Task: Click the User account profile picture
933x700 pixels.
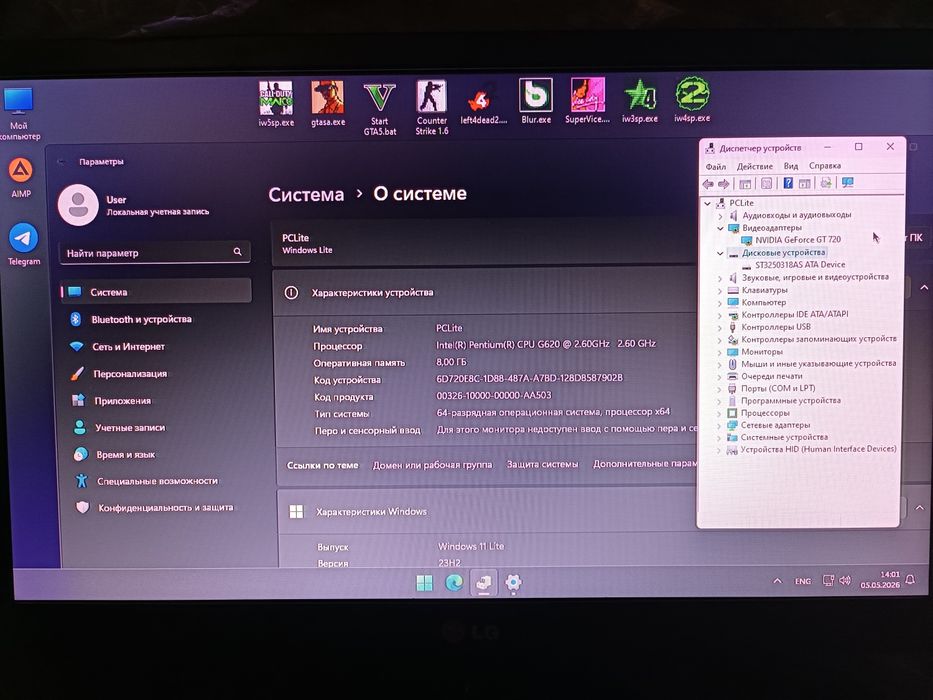Action: coord(78,205)
